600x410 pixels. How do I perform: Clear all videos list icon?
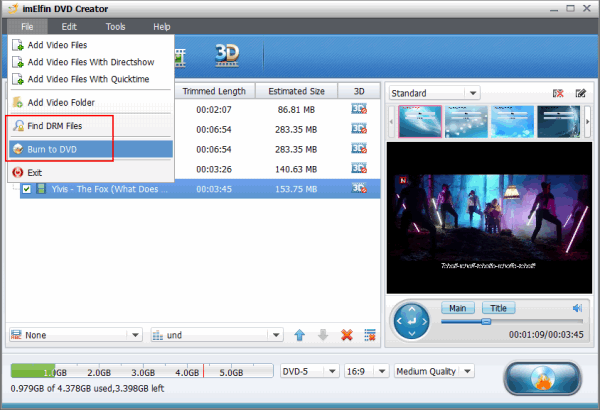click(x=370, y=335)
